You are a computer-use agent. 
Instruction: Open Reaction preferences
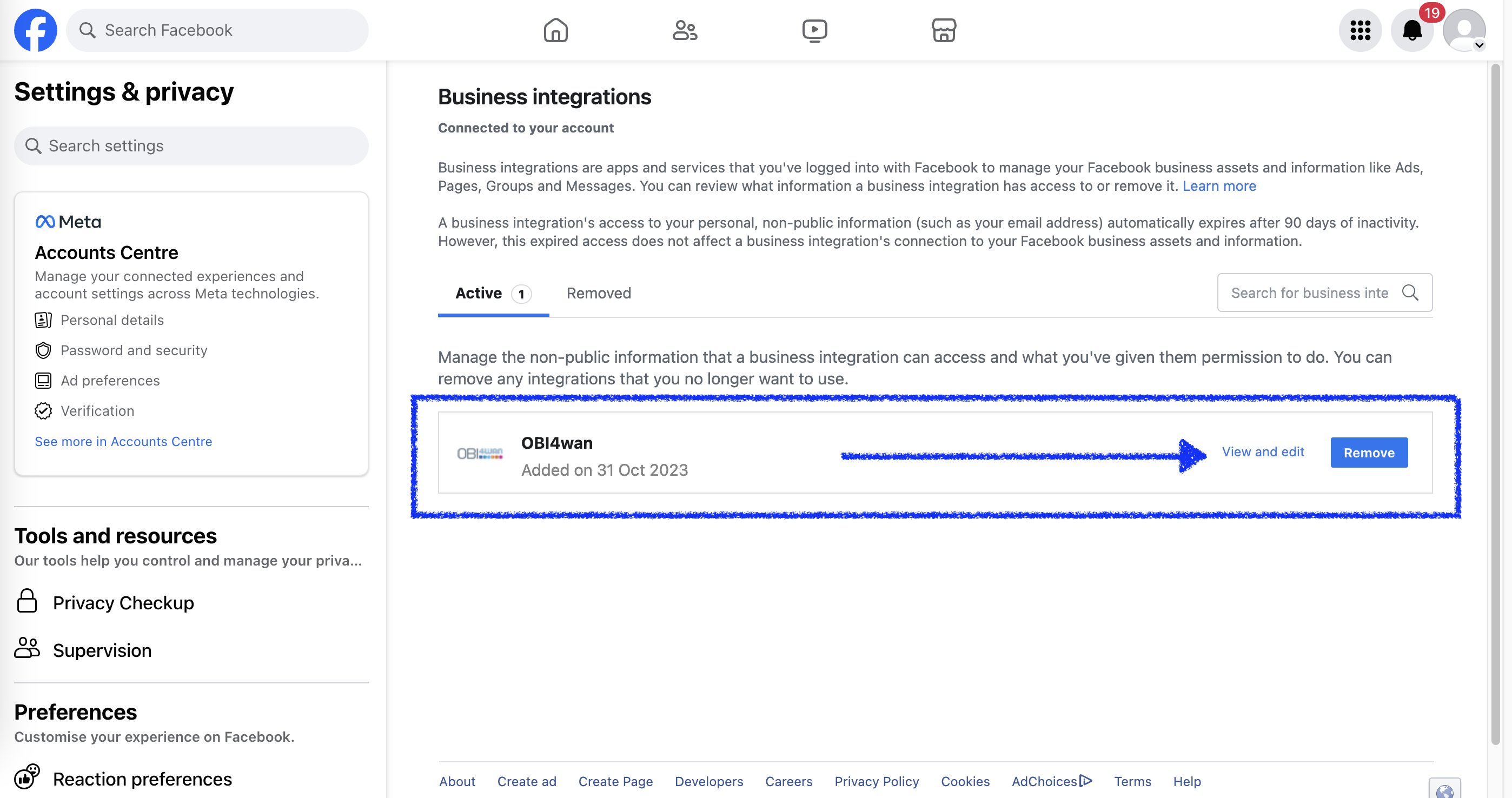tap(142, 779)
